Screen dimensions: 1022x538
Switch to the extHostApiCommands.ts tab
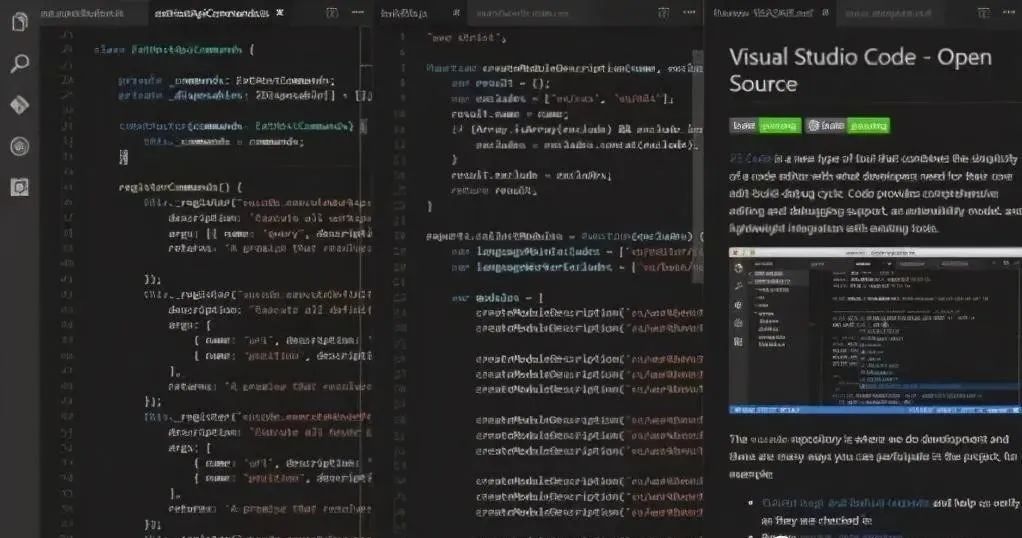pyautogui.click(x=211, y=13)
